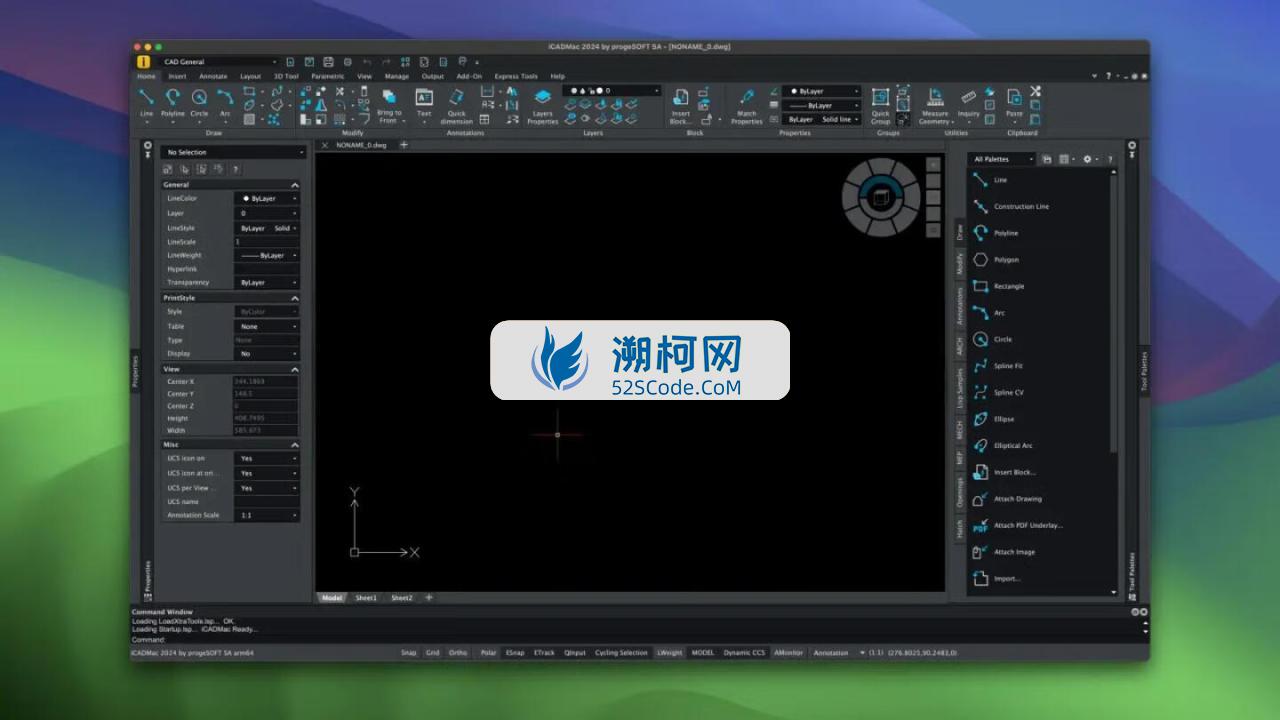Click the Quick dimension tool
Image resolution: width=1280 pixels, height=720 pixels.
click(457, 105)
